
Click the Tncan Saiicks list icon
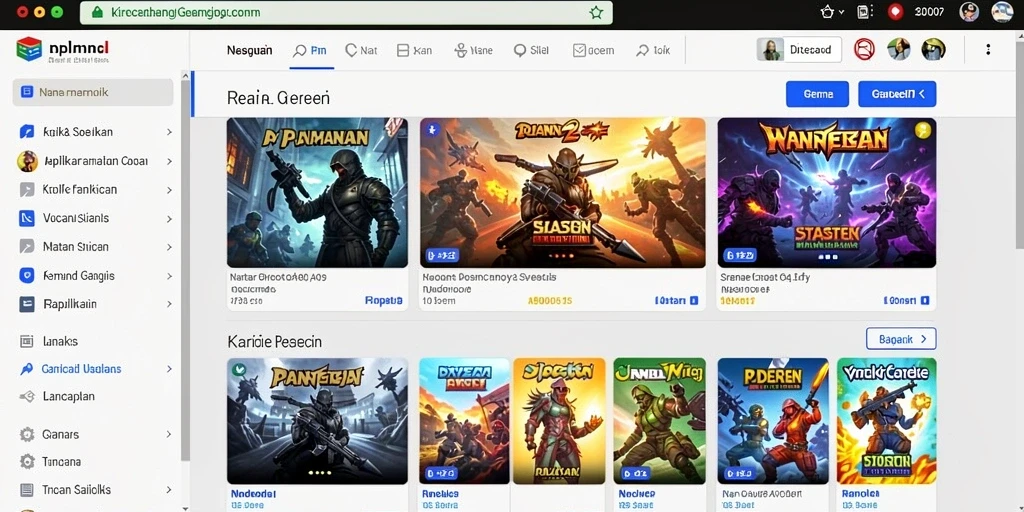coord(27,490)
